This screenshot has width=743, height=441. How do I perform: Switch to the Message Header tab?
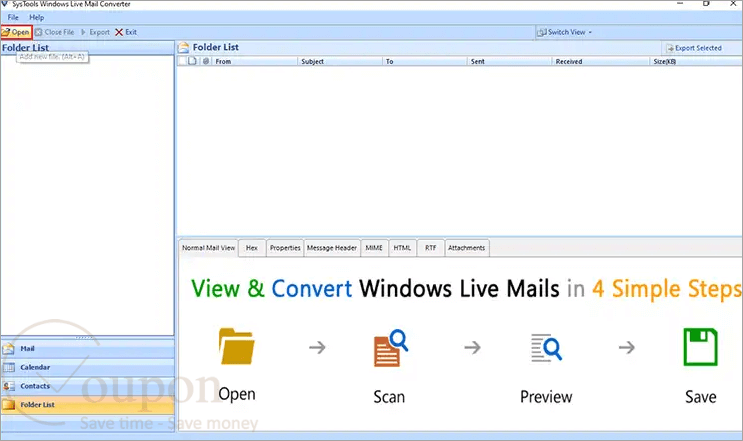[x=332, y=248]
